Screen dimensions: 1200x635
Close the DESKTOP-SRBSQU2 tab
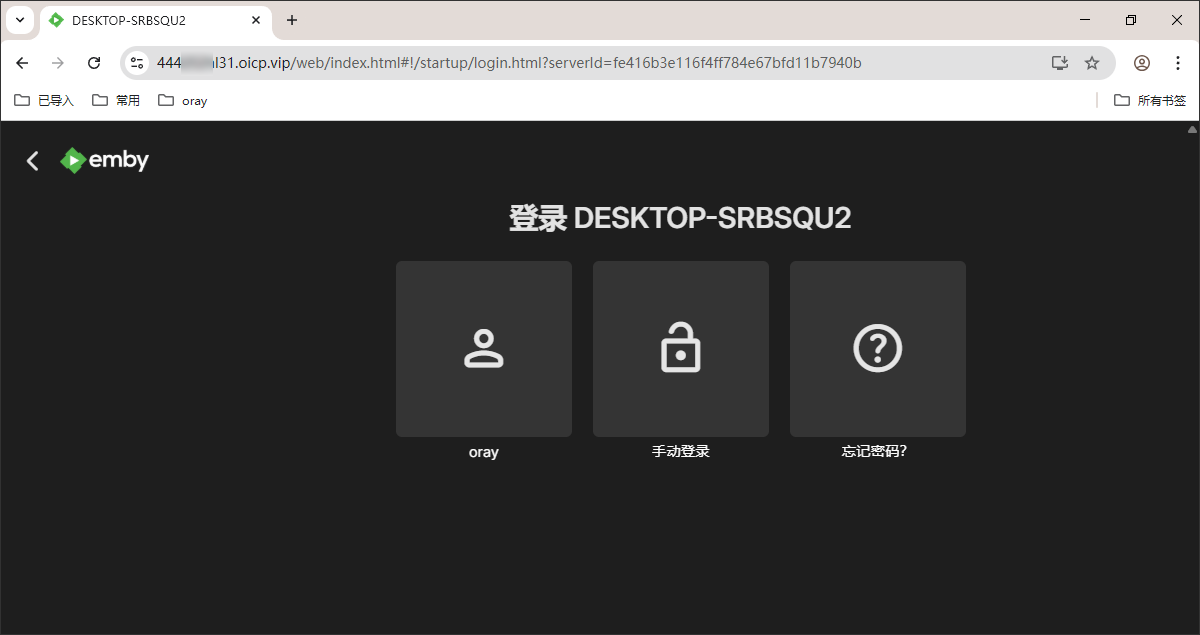point(254,20)
